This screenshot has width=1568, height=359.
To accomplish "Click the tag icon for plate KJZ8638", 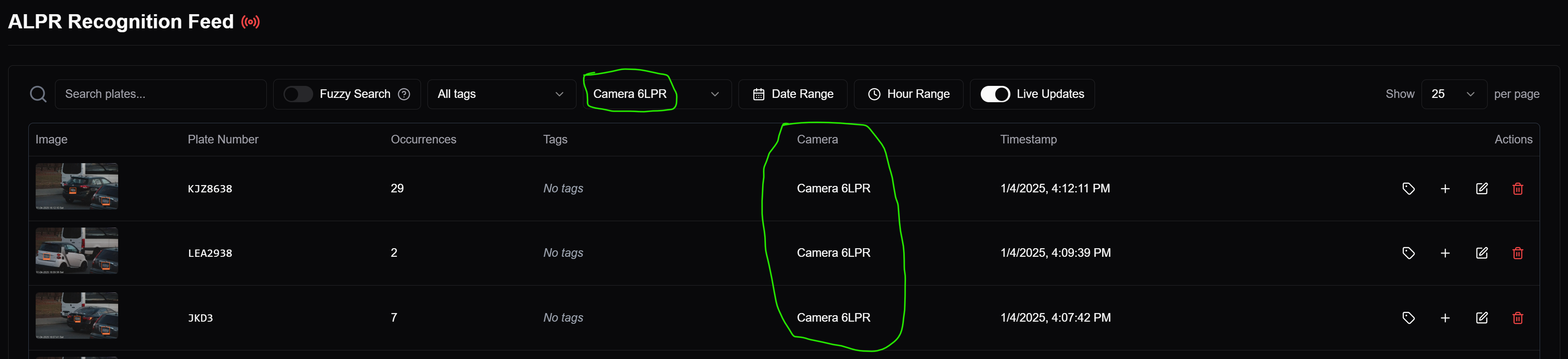I will pos(1408,189).
